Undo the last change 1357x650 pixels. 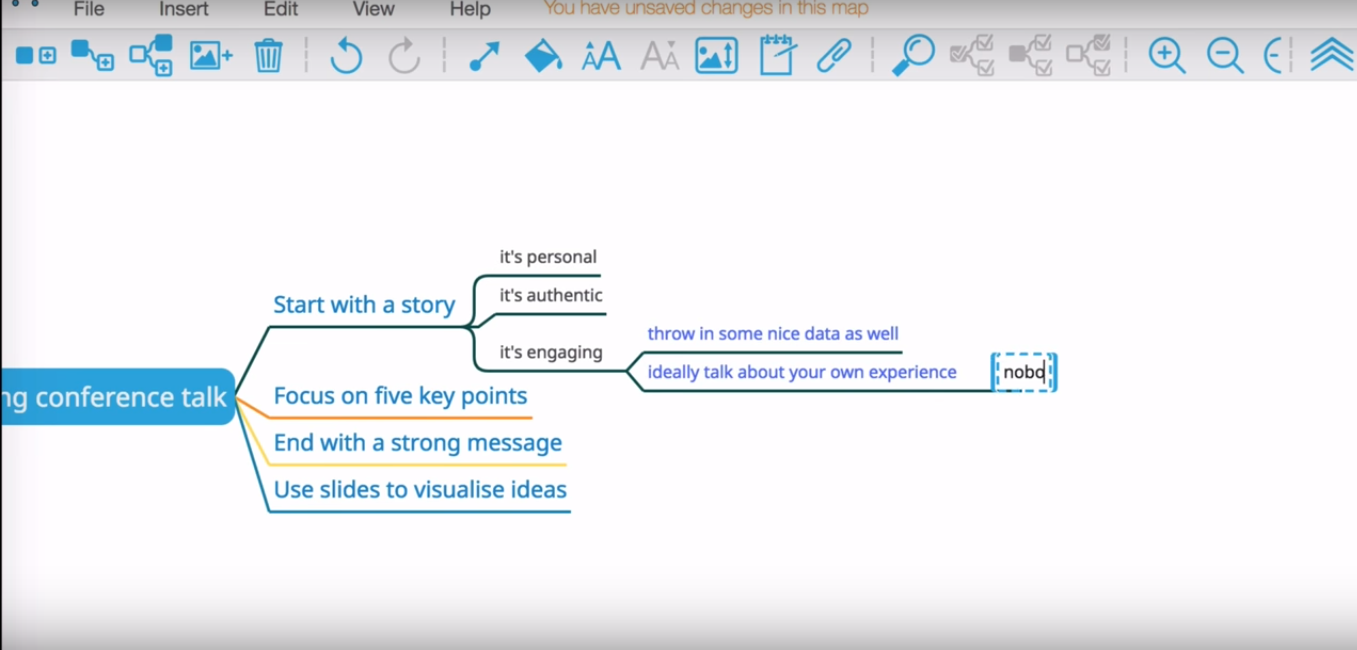(346, 55)
